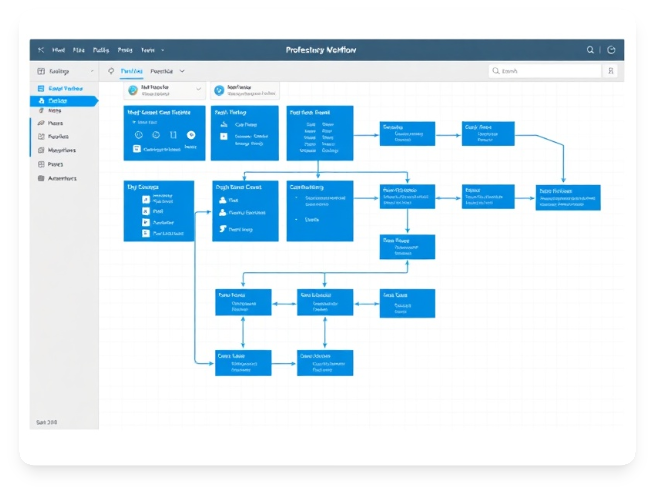
Task: Click the highlighted sidebar item's user icon
Action: click(x=41, y=101)
